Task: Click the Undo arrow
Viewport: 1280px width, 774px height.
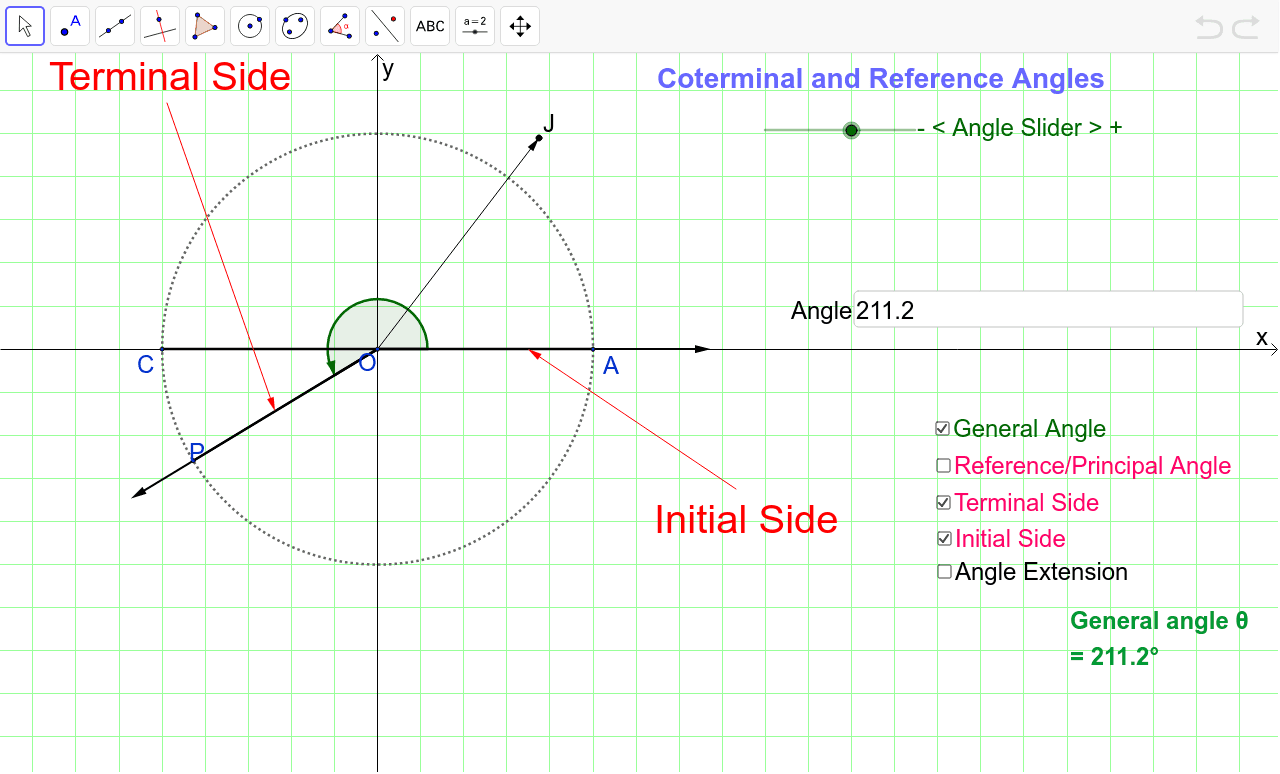Action: pos(1209,27)
